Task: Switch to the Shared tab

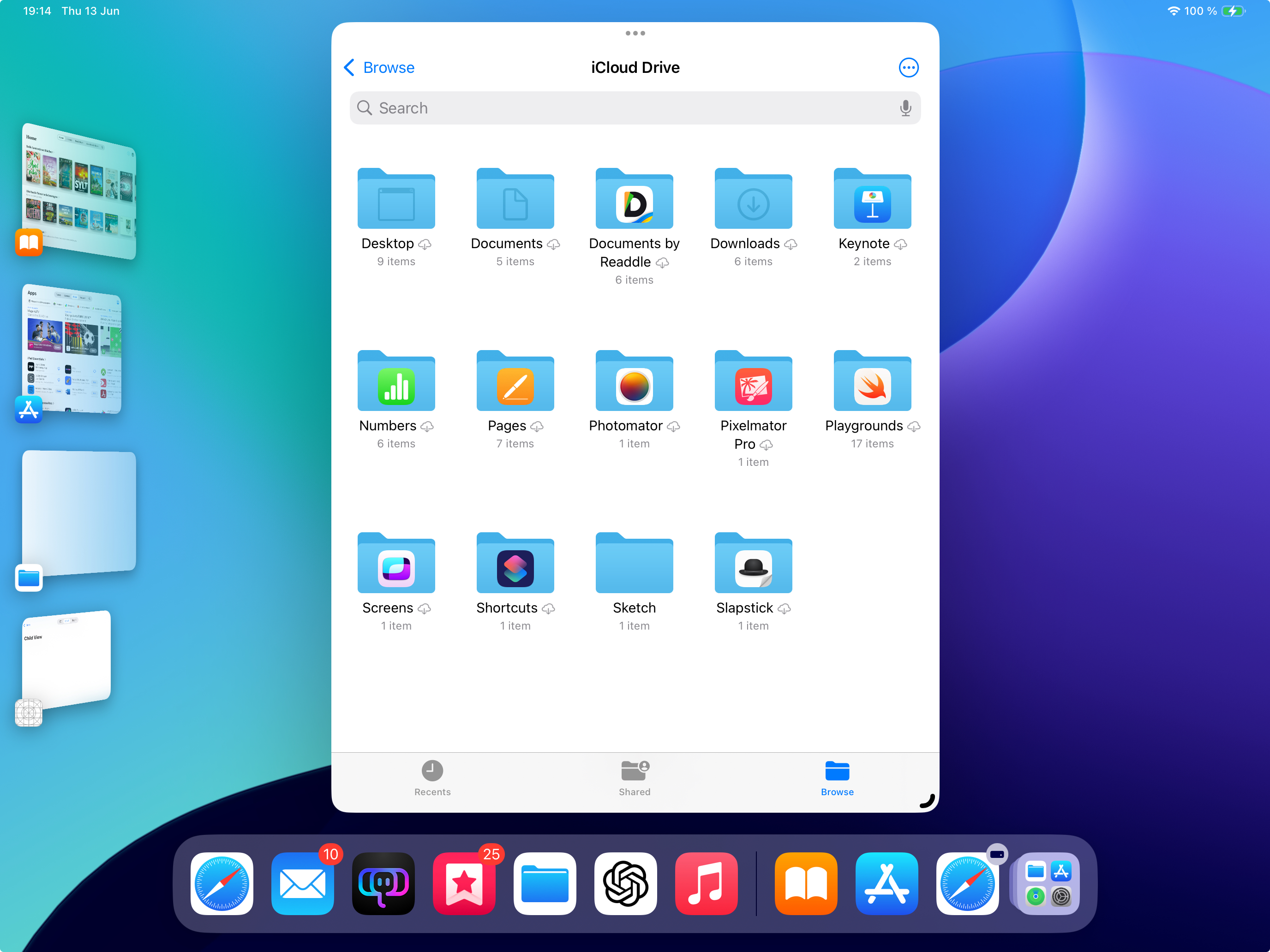Action: [x=635, y=778]
